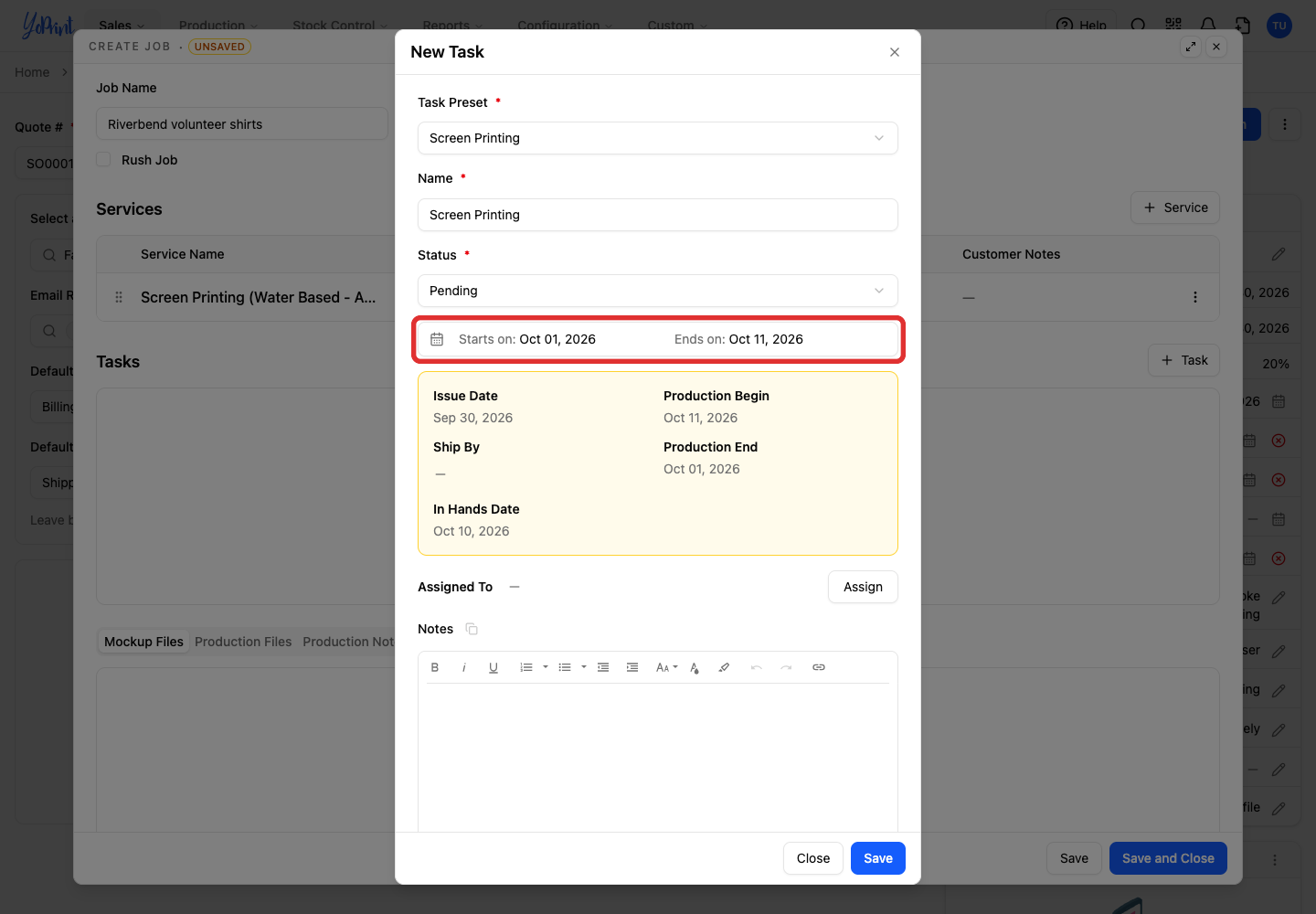Toggle italic in Notes editor
1316x914 pixels.
click(x=464, y=667)
